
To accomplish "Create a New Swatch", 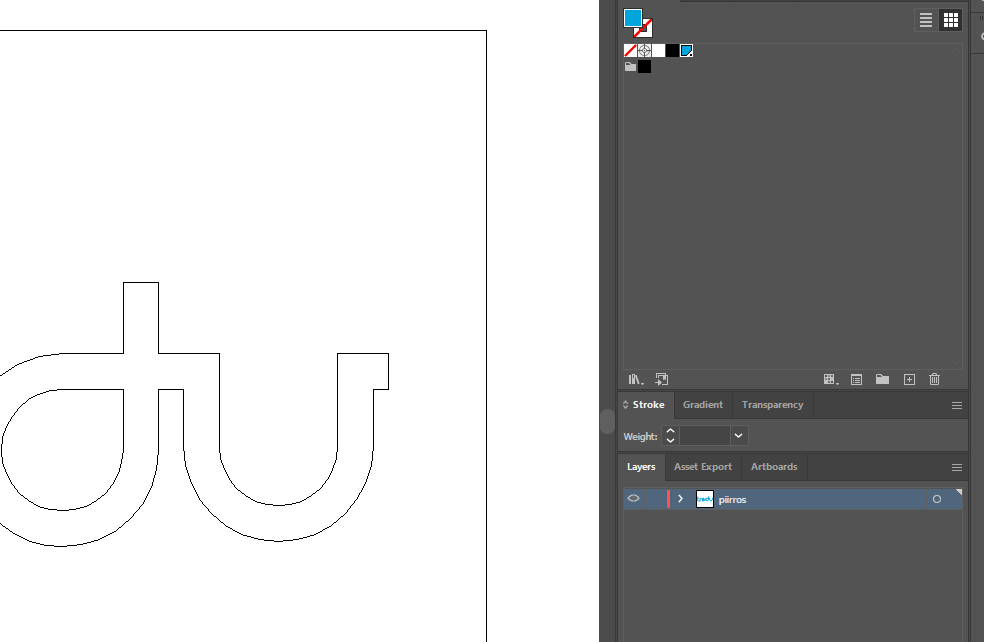I will pos(909,379).
